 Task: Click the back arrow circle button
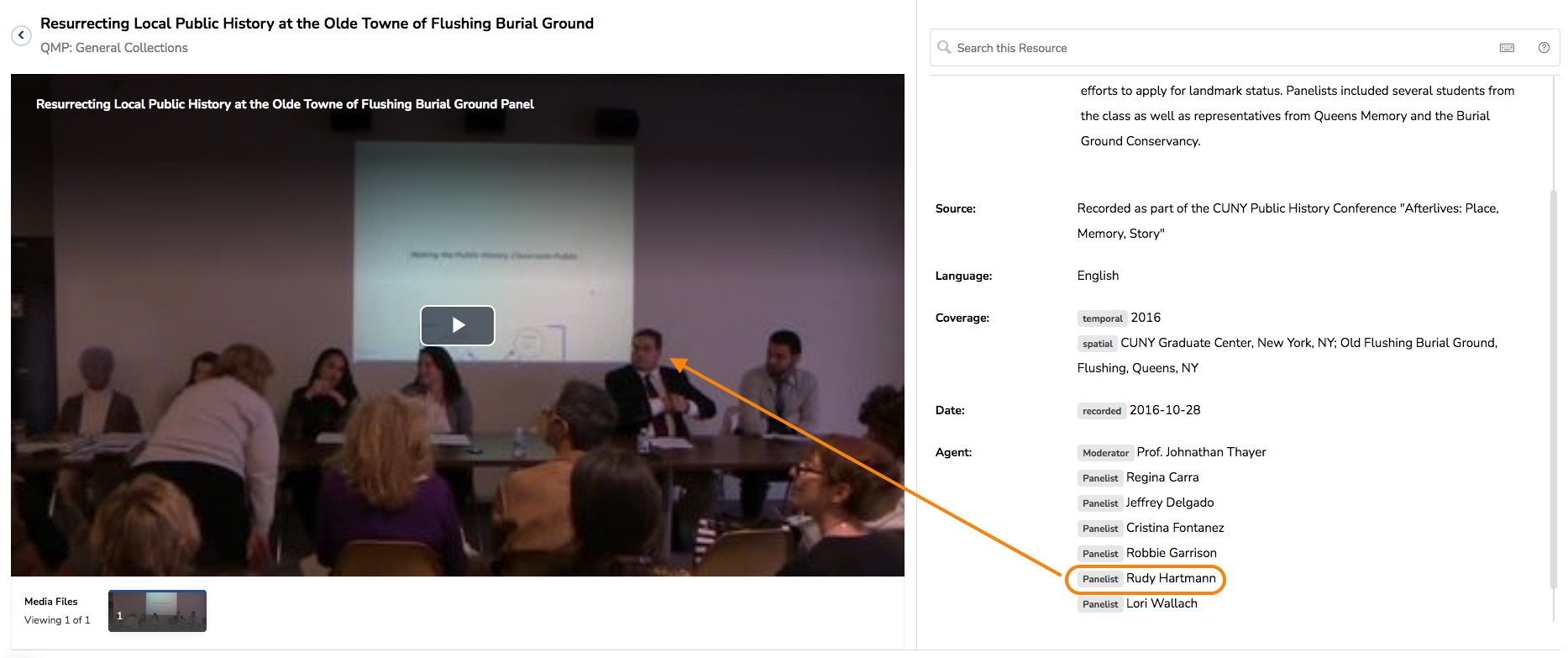(x=21, y=35)
